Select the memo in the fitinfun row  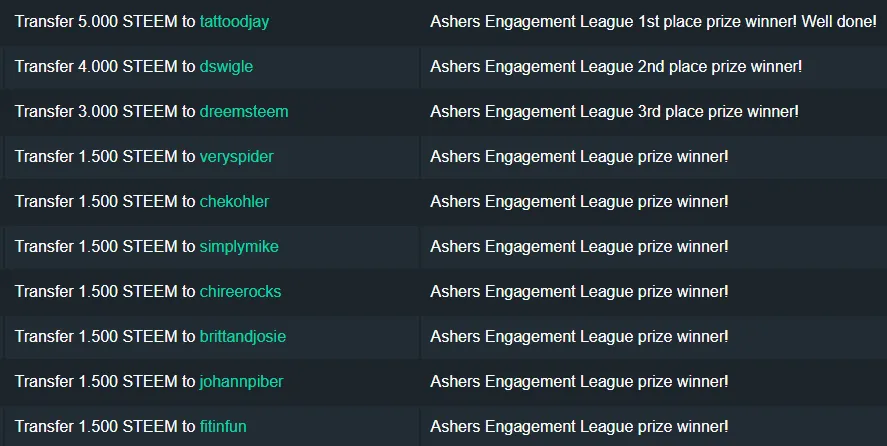coord(579,426)
